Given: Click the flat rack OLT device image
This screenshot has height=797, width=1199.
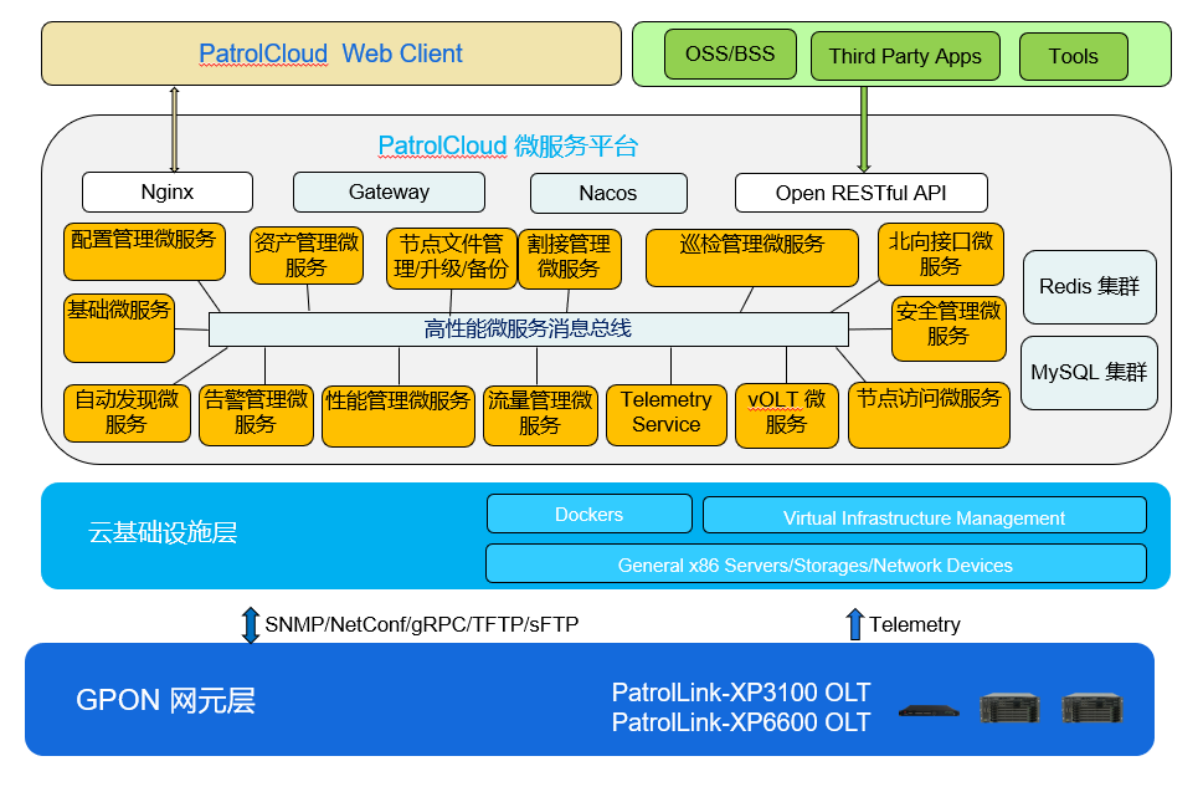Looking at the screenshot, I should click(928, 711).
